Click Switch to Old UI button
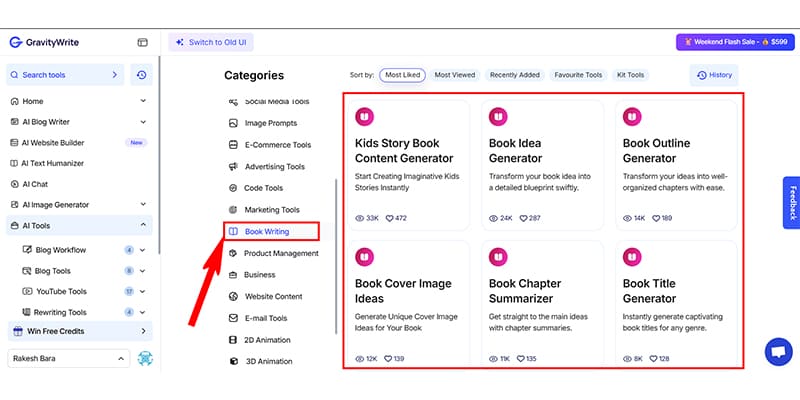This screenshot has width=800, height=400. (x=211, y=42)
